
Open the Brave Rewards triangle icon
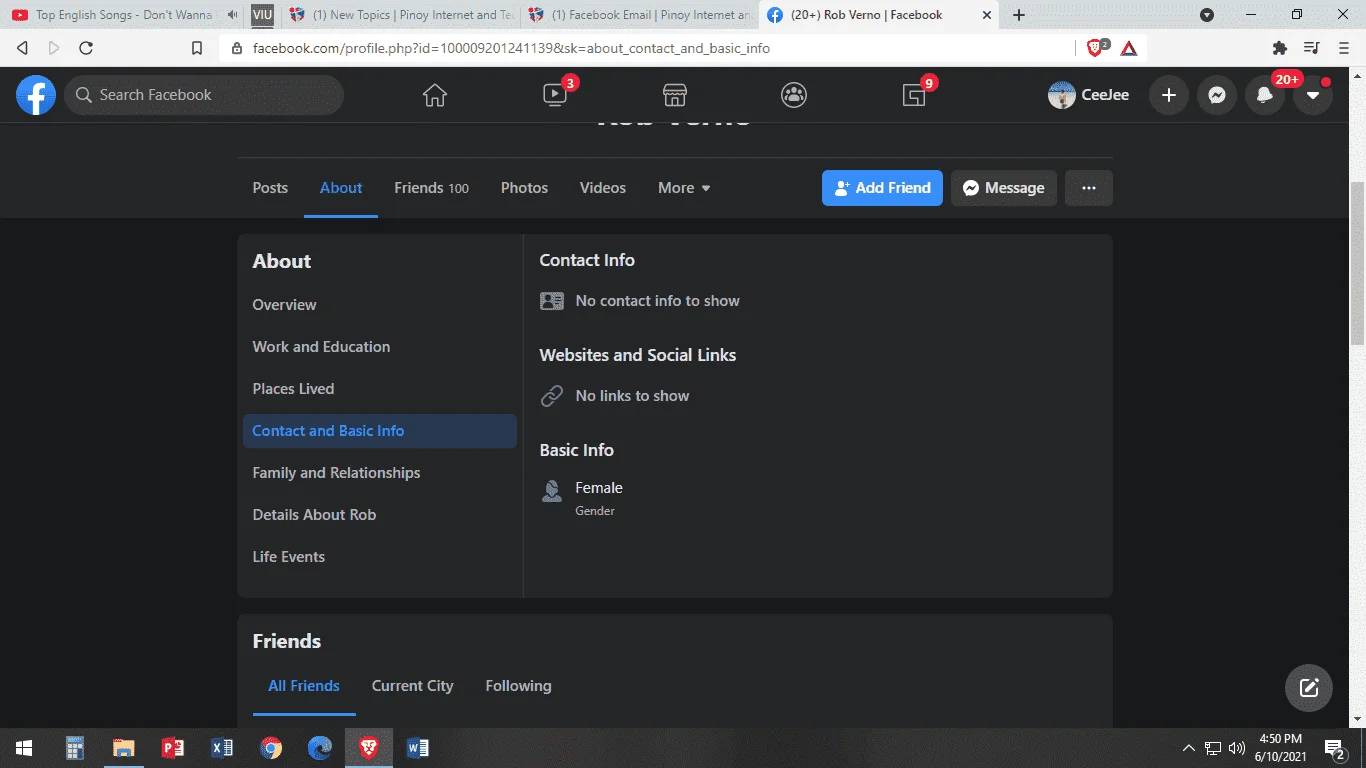pos(1129,48)
